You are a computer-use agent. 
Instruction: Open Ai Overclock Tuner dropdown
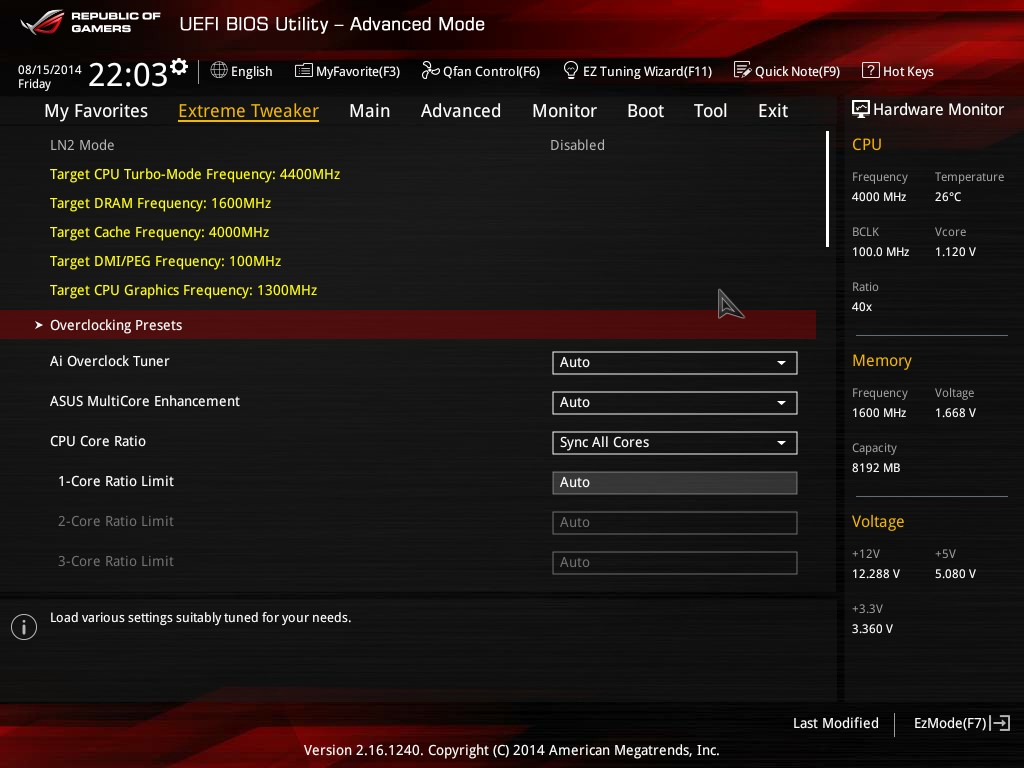point(674,362)
